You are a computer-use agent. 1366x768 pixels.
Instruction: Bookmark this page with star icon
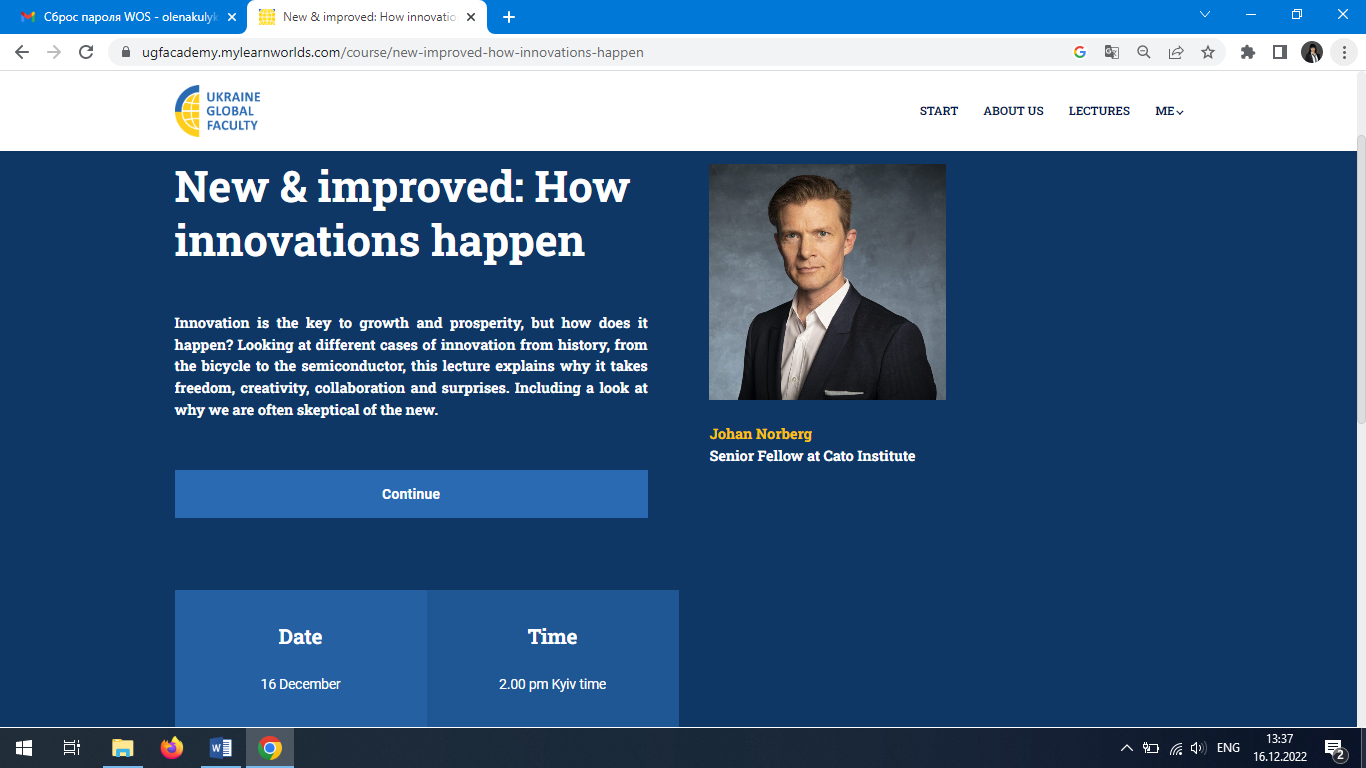coord(1208,52)
